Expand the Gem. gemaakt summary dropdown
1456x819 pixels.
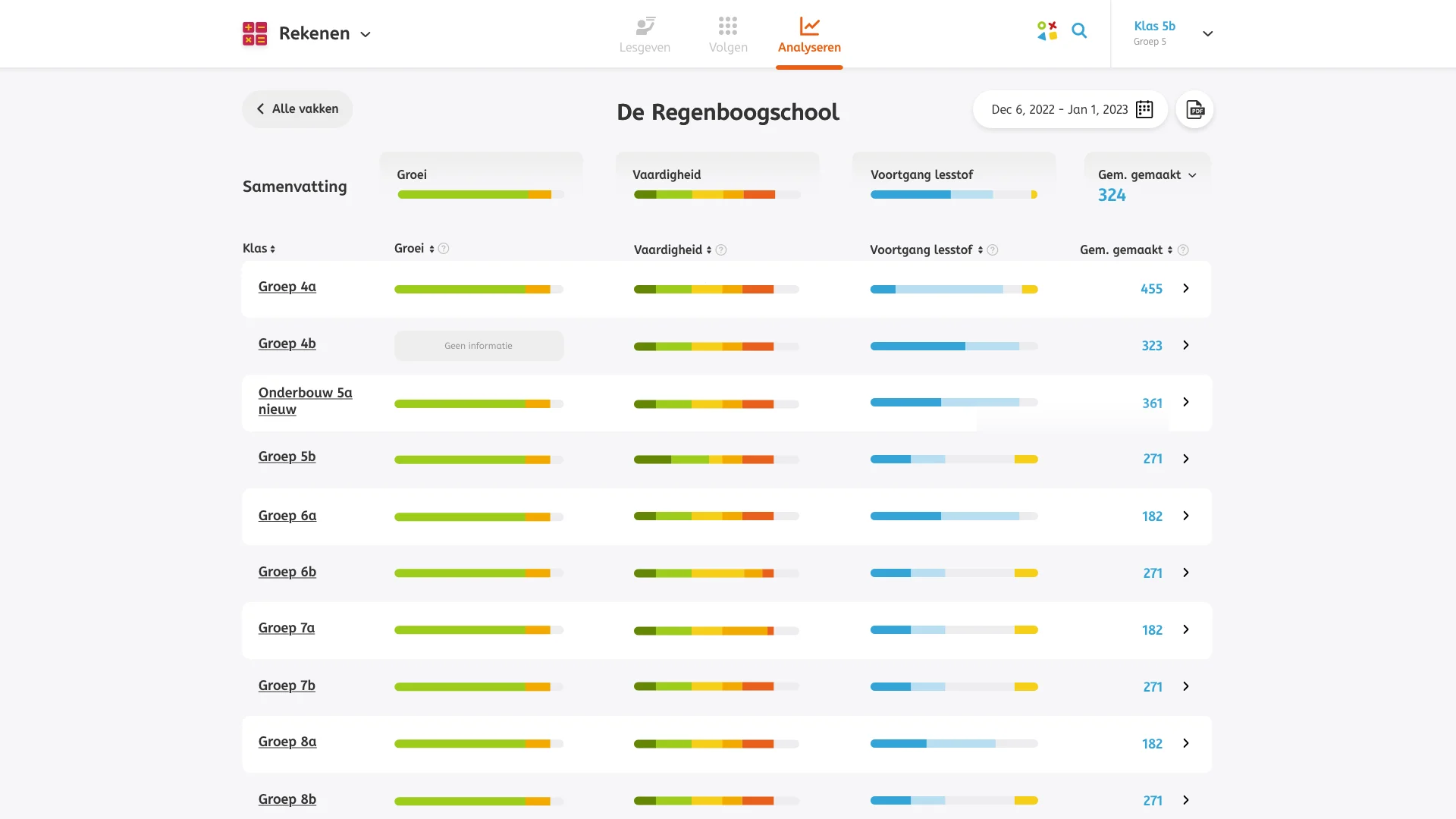coord(1192,175)
